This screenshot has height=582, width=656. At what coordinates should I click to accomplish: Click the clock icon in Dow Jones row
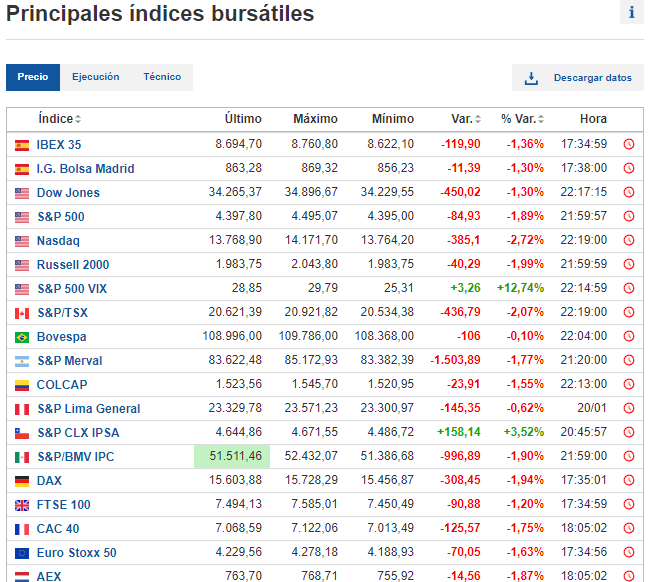coord(628,192)
